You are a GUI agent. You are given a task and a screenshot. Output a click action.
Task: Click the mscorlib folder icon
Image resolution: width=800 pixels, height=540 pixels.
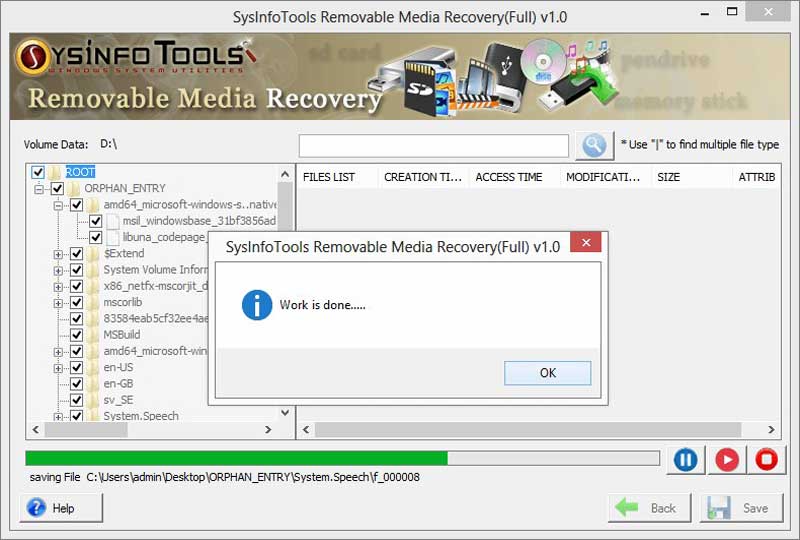[93, 302]
